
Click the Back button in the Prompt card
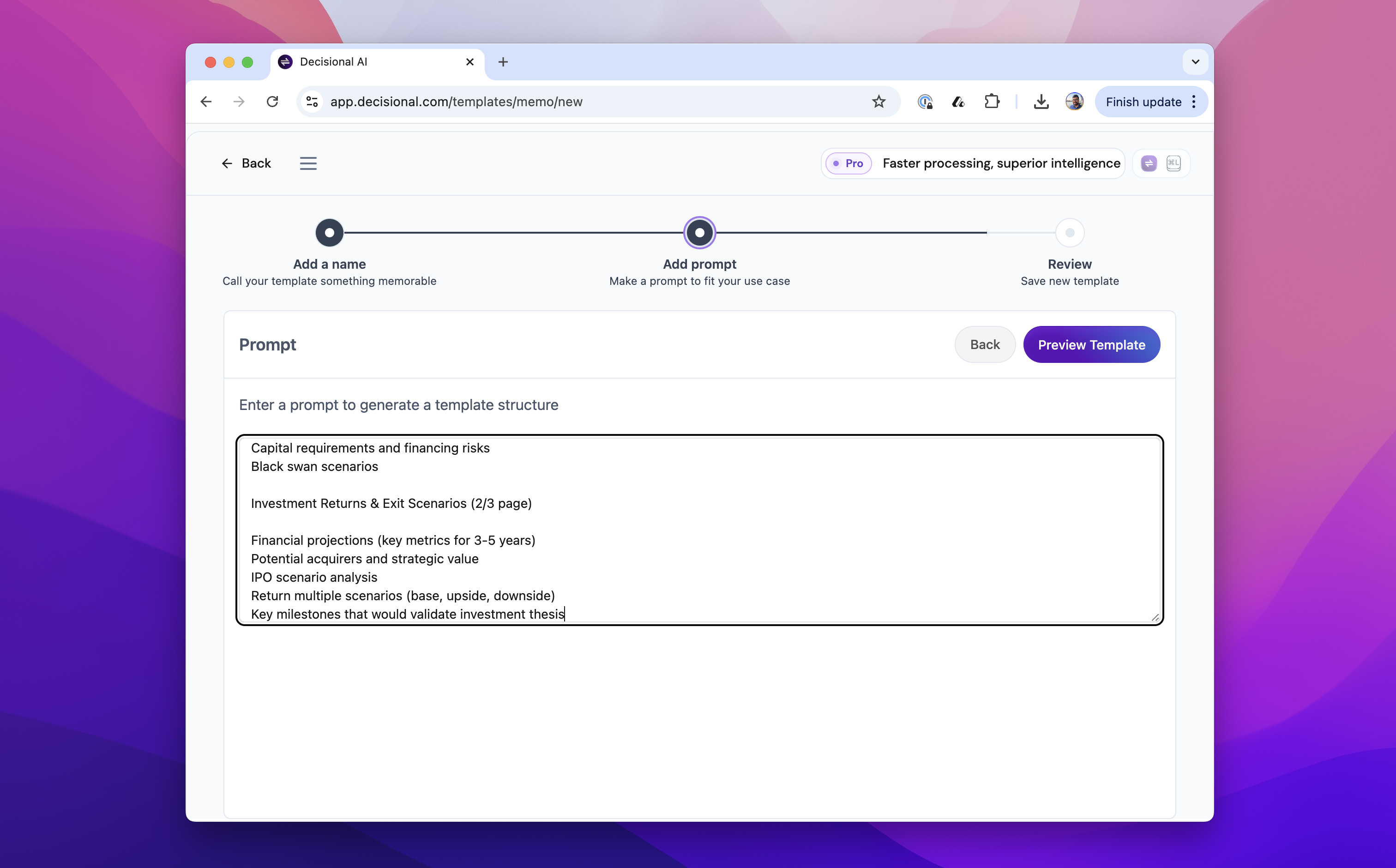(x=984, y=344)
